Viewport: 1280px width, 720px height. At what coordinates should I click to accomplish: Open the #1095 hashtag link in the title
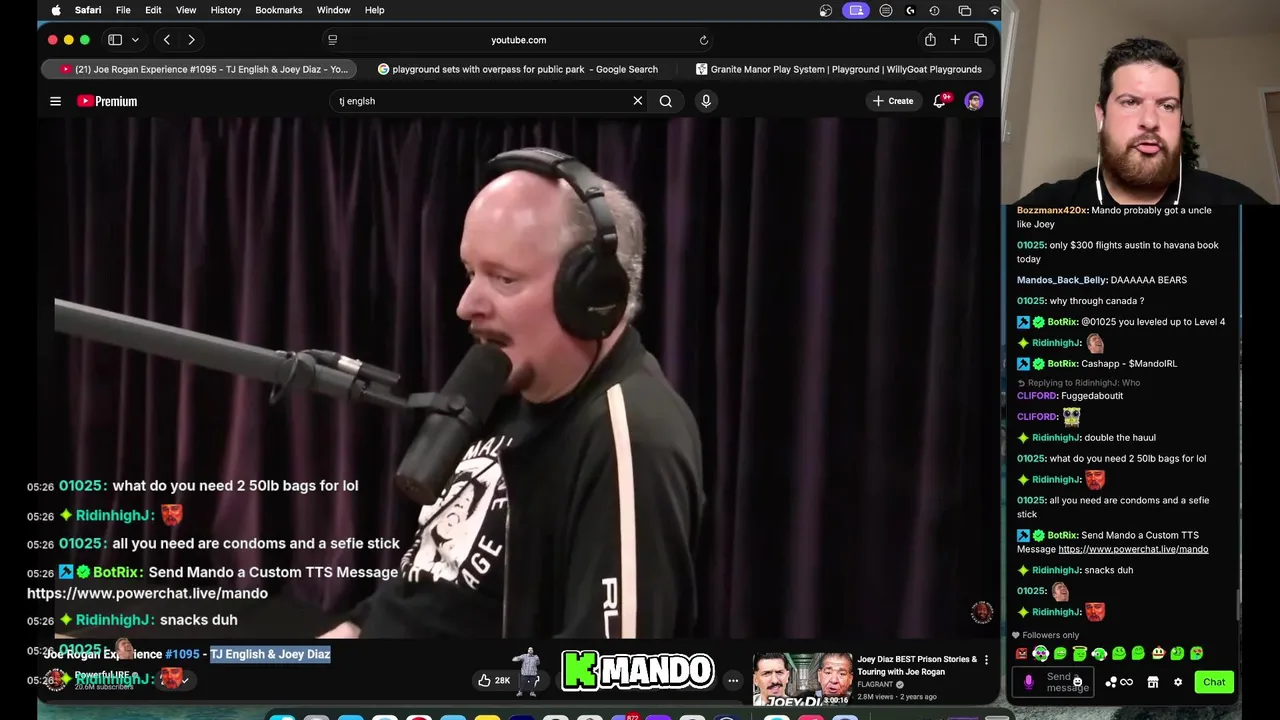tap(182, 654)
